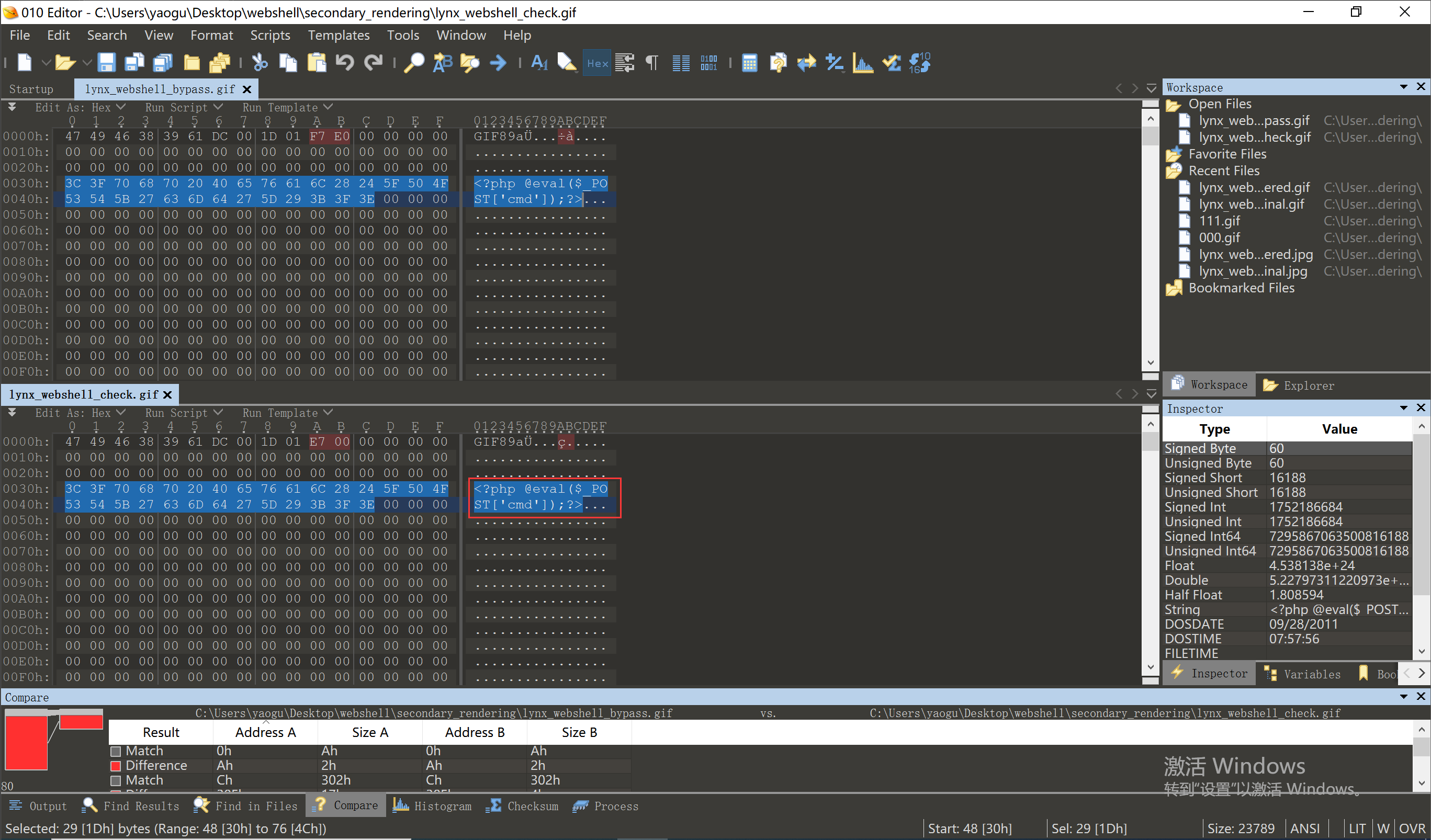Close the lynx_webshell_bypass.gif tab
1431x840 pixels.
247,89
